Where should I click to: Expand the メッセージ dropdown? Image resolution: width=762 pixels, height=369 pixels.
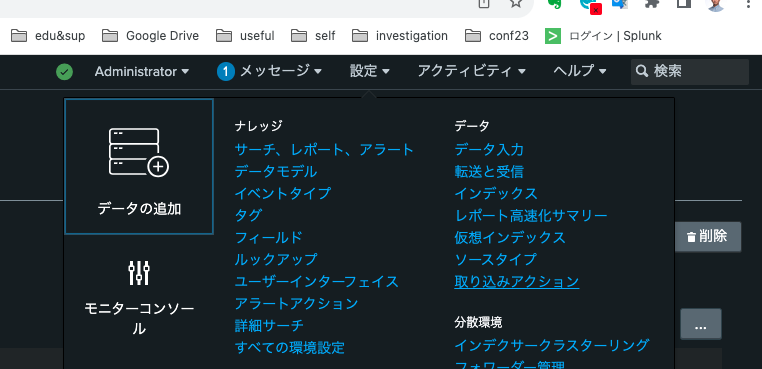coord(281,72)
